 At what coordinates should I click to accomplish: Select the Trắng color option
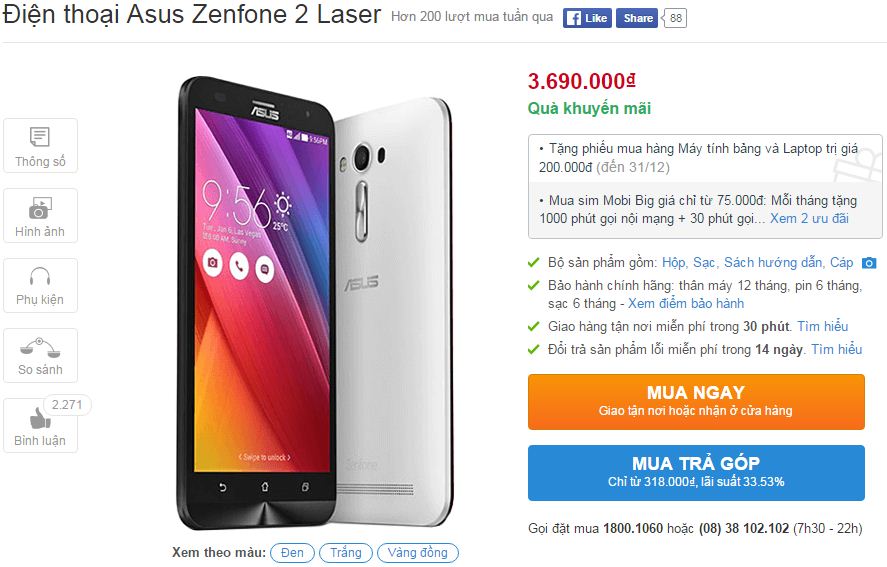pos(346,553)
